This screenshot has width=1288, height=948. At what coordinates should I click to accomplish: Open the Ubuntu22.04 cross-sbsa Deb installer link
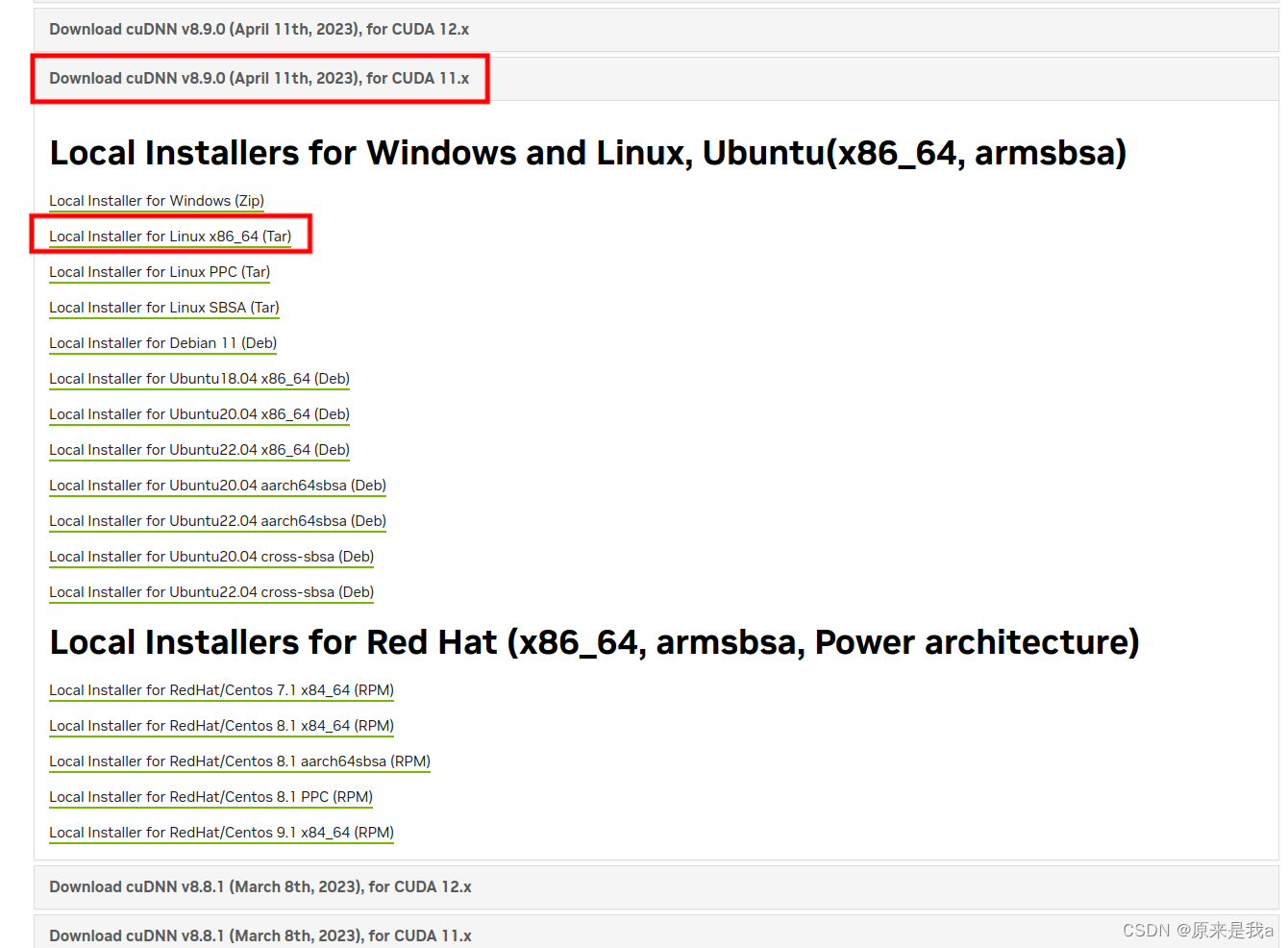tap(211, 592)
